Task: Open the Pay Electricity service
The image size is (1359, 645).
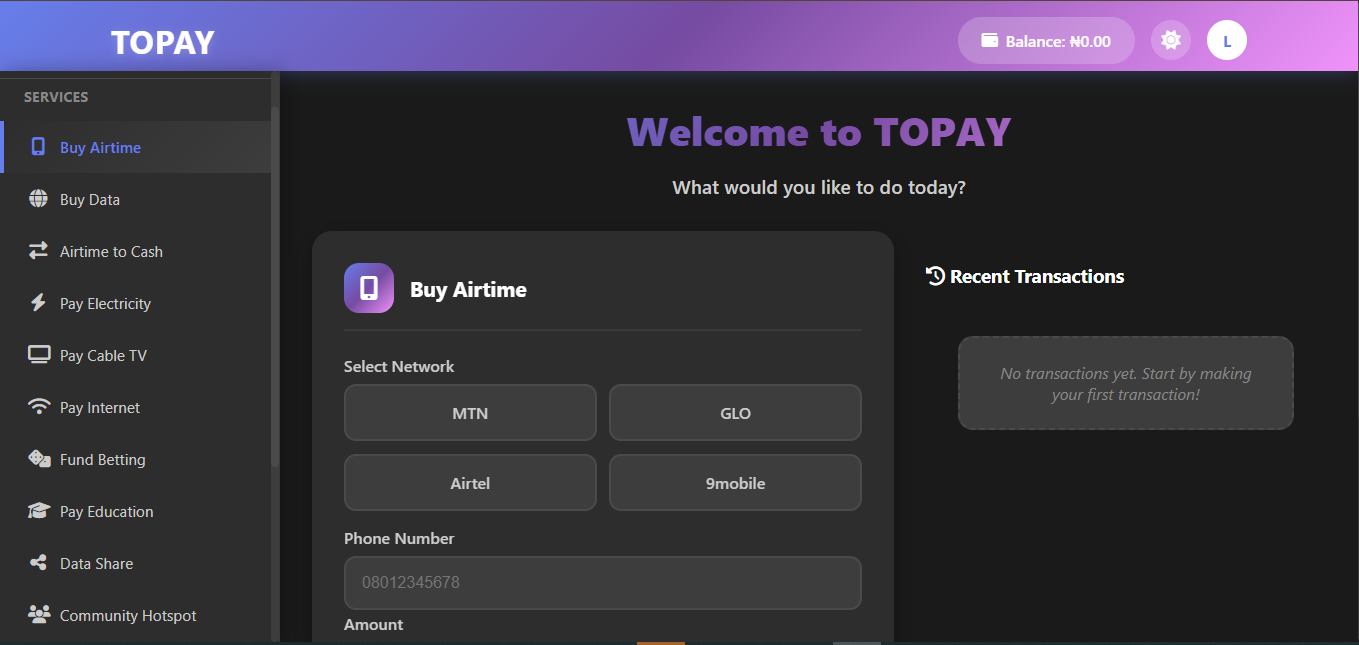Action: [x=136, y=303]
